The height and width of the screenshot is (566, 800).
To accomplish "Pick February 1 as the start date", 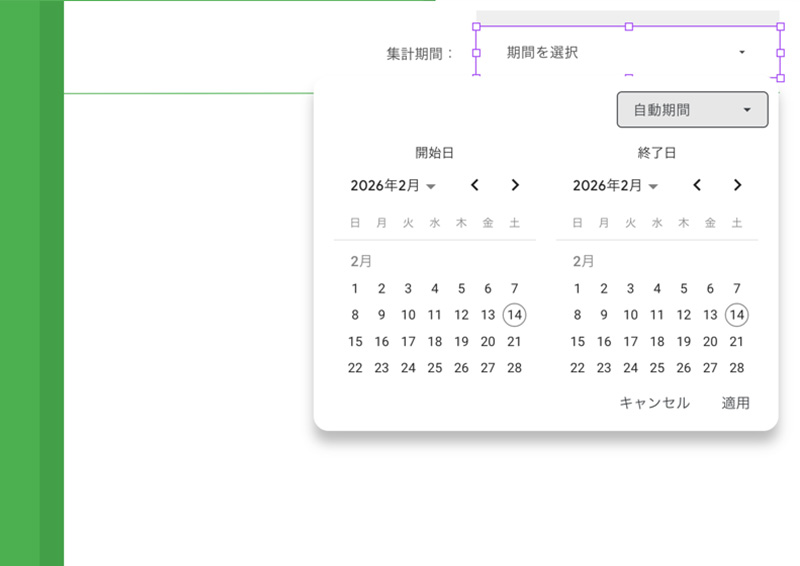I will point(355,289).
